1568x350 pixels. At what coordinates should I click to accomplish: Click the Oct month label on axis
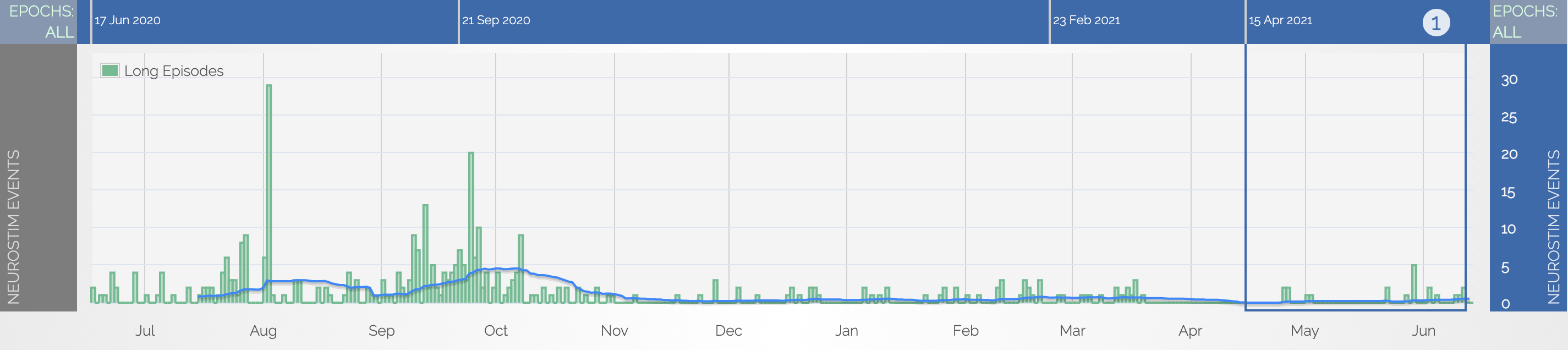(496, 331)
